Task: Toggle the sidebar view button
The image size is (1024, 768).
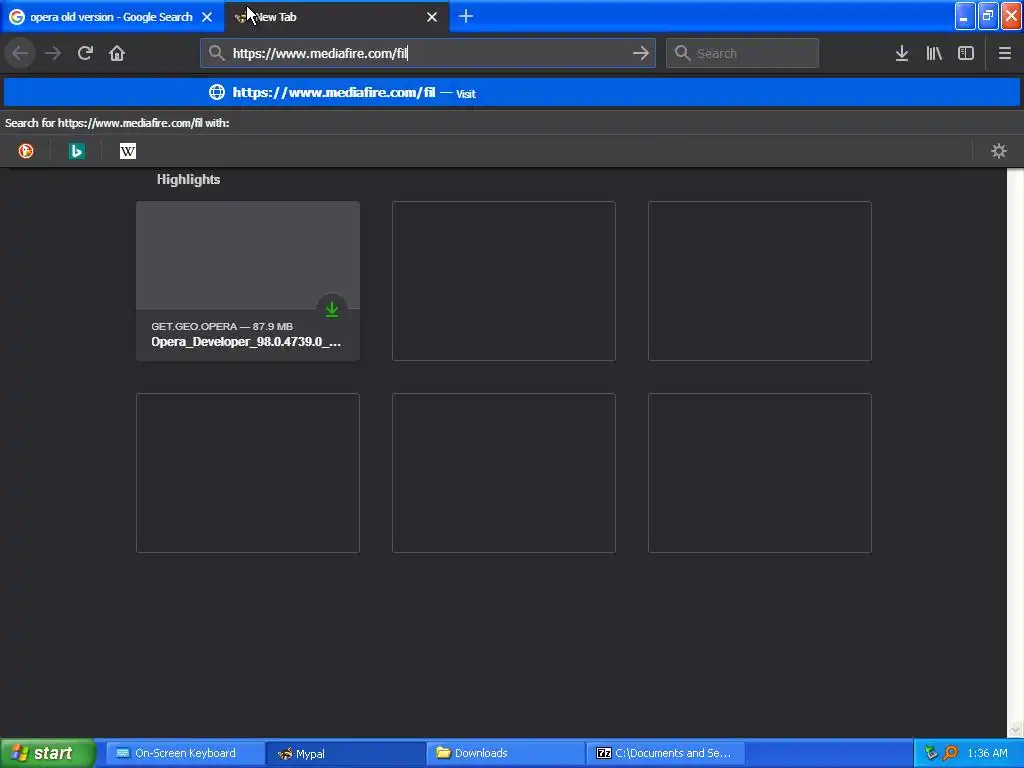Action: coord(965,53)
